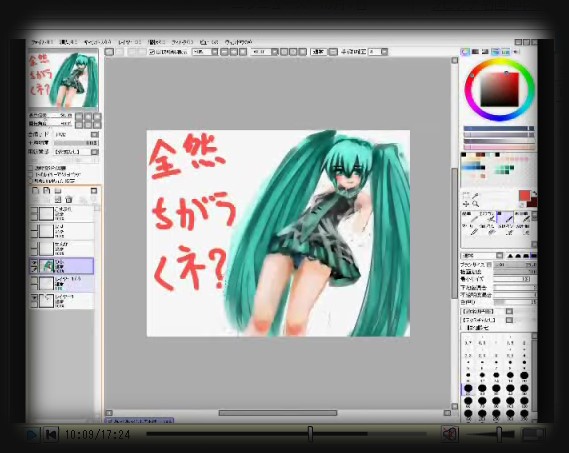Pick a shade in the red saturation square
Viewport: 569px width, 453px height.
tap(500, 89)
